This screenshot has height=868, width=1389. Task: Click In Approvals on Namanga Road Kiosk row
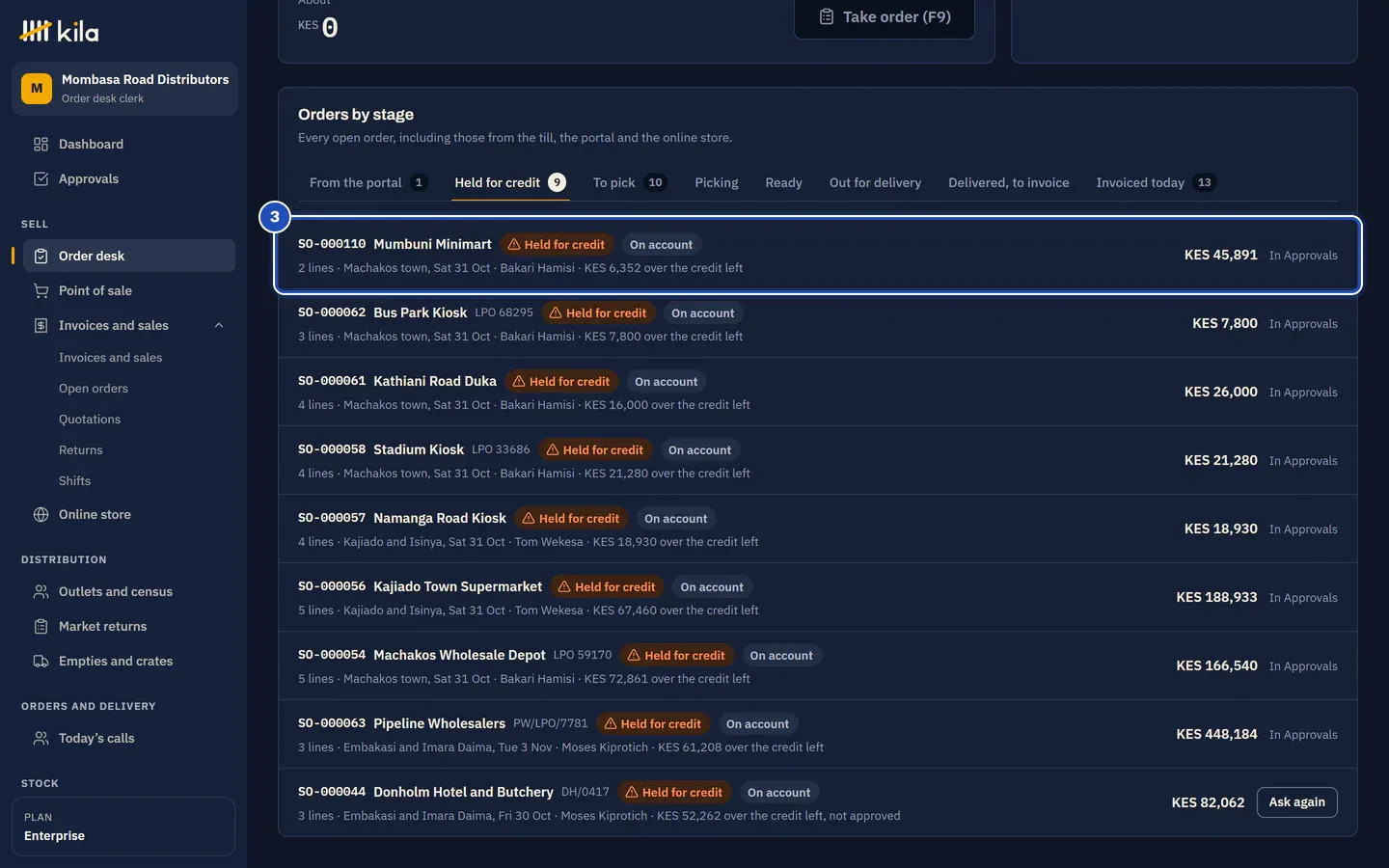point(1303,529)
